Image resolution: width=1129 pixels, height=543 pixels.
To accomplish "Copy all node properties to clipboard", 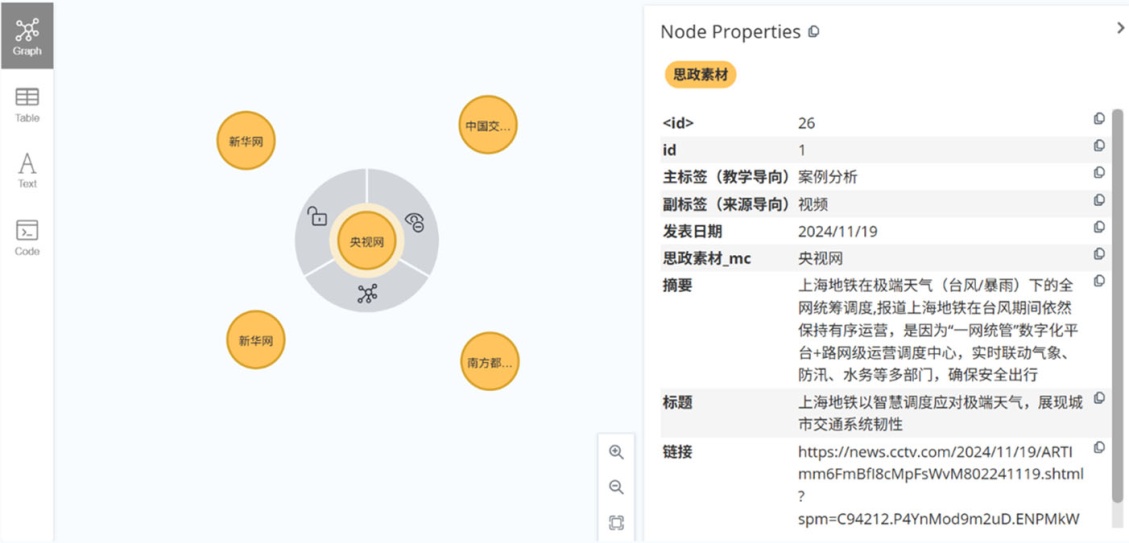I will click(813, 32).
